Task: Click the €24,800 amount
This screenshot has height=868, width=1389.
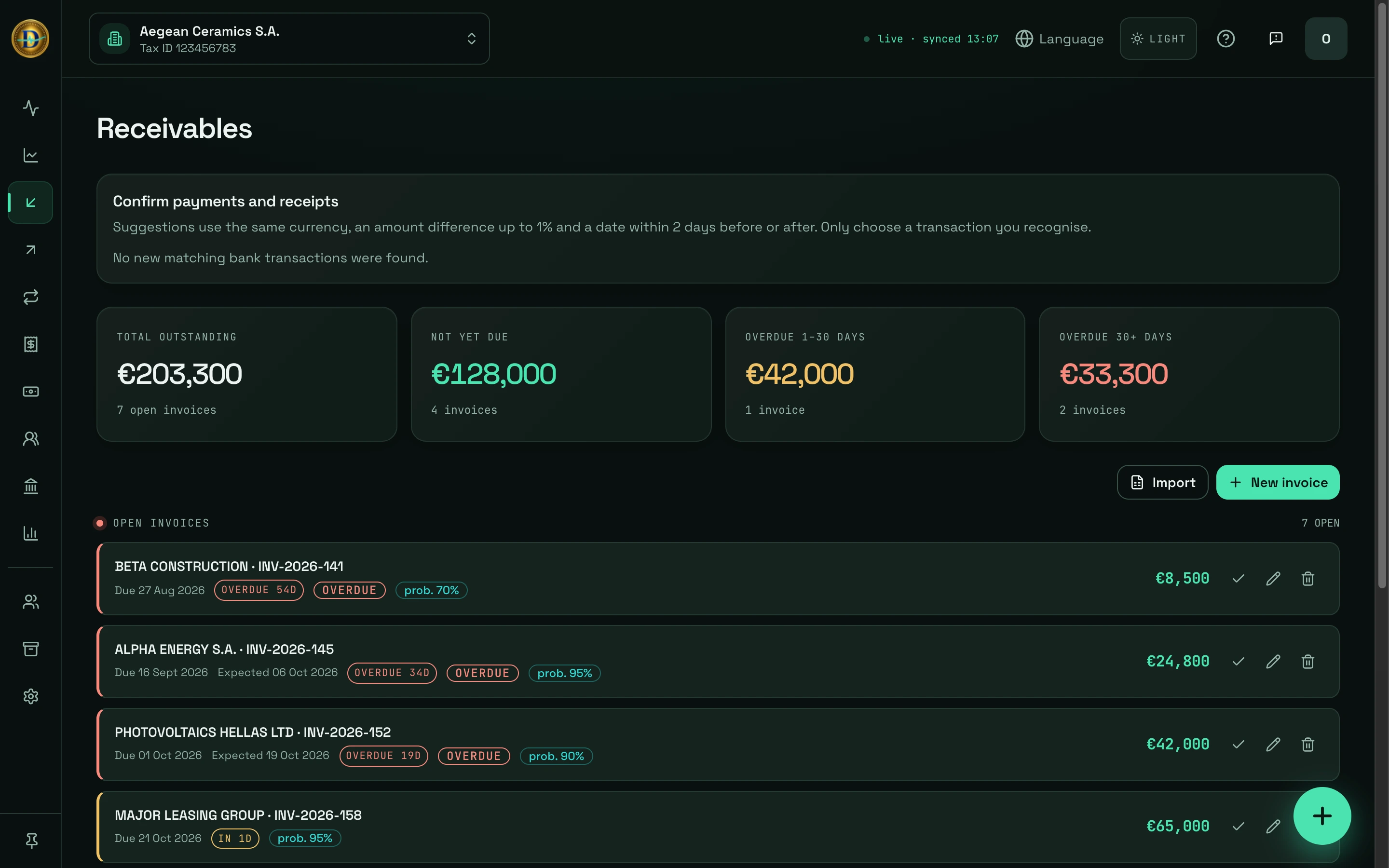Action: (x=1178, y=661)
